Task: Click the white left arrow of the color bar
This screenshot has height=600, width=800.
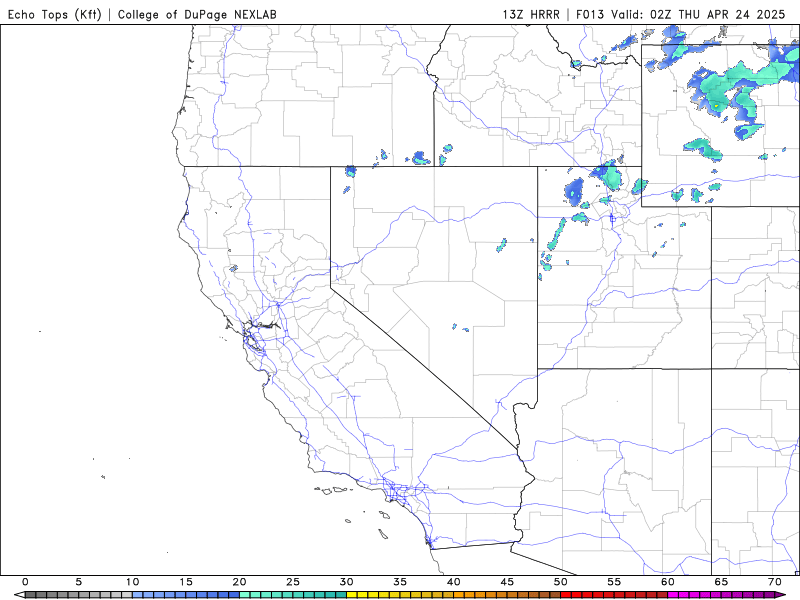Action: coord(19,595)
